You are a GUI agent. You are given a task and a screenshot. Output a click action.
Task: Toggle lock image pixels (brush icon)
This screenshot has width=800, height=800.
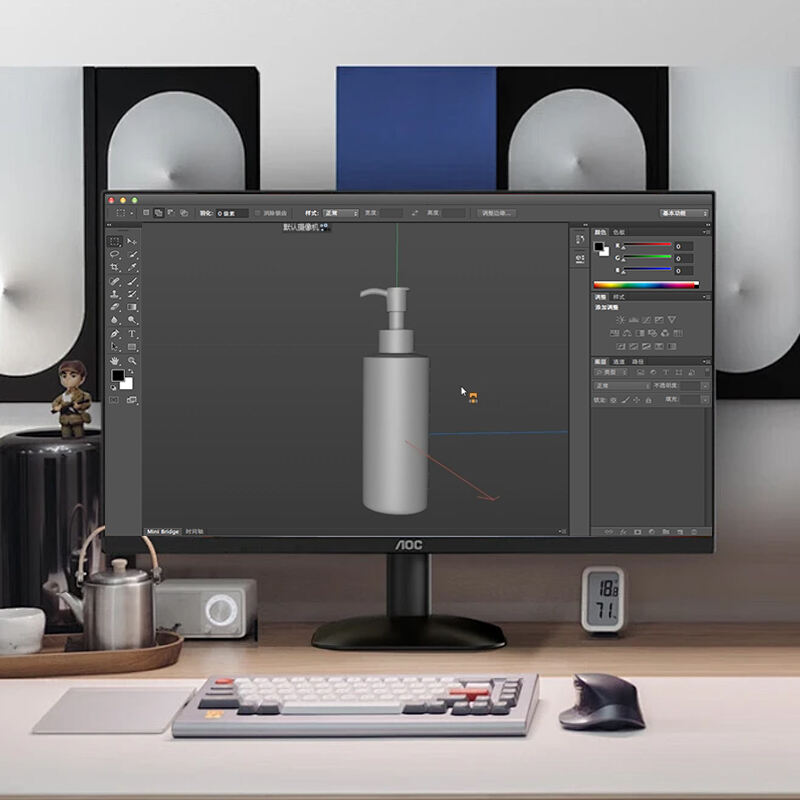coord(625,400)
